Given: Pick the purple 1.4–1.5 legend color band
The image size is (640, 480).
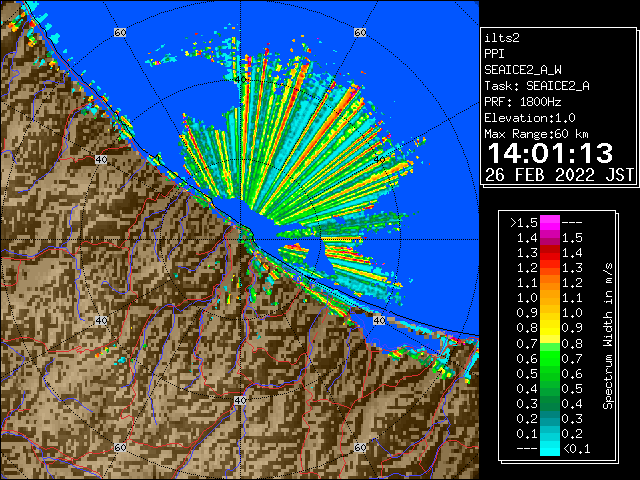Looking at the screenshot, I should [550, 238].
